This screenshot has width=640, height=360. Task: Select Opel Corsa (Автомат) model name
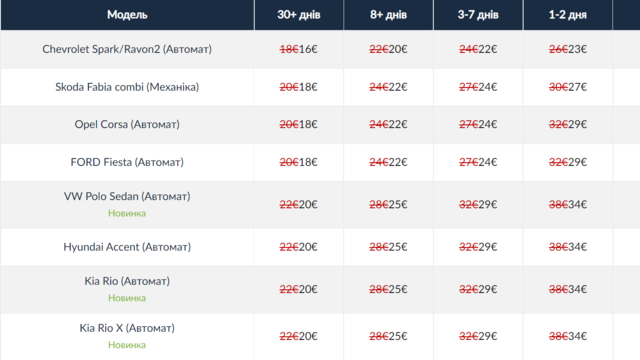pos(127,124)
